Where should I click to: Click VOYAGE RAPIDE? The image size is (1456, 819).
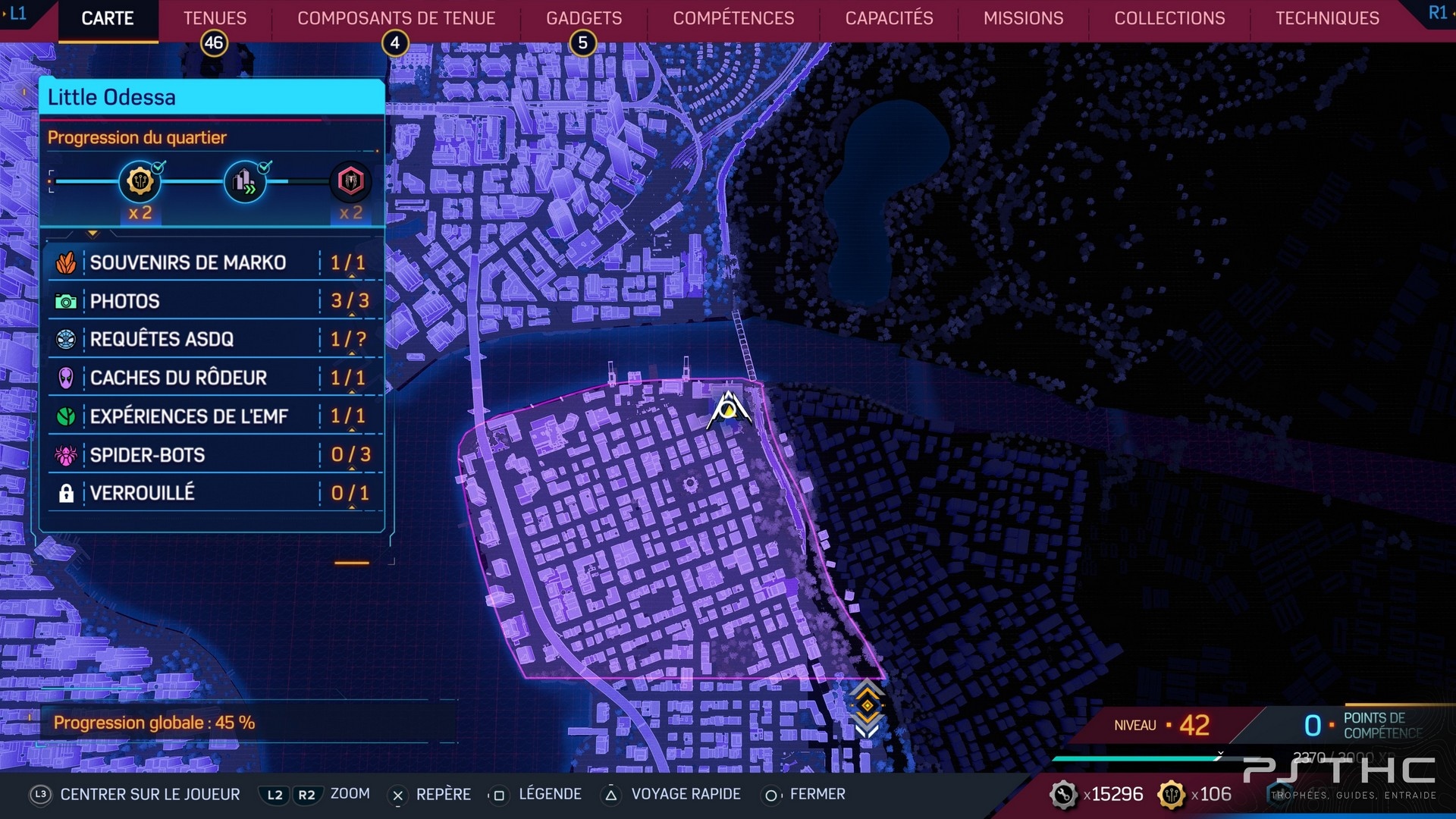[x=686, y=794]
